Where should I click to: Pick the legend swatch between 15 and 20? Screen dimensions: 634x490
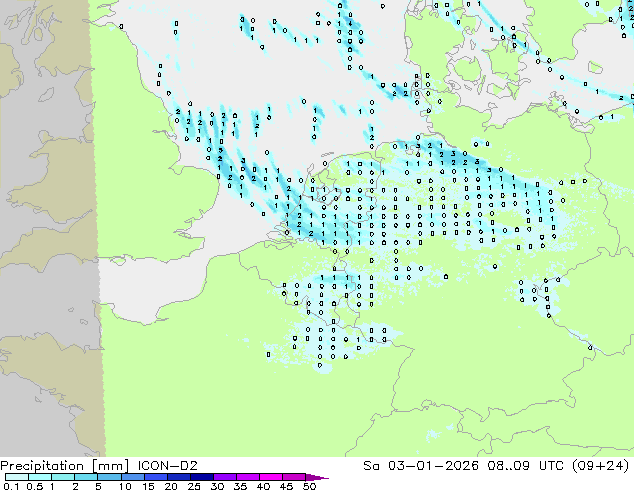[155, 477]
